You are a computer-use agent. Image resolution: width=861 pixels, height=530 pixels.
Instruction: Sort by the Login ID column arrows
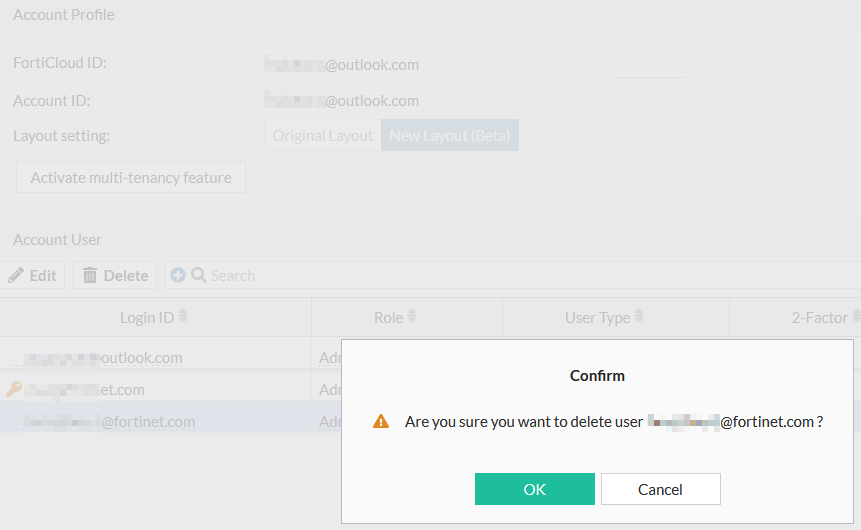coord(183,317)
